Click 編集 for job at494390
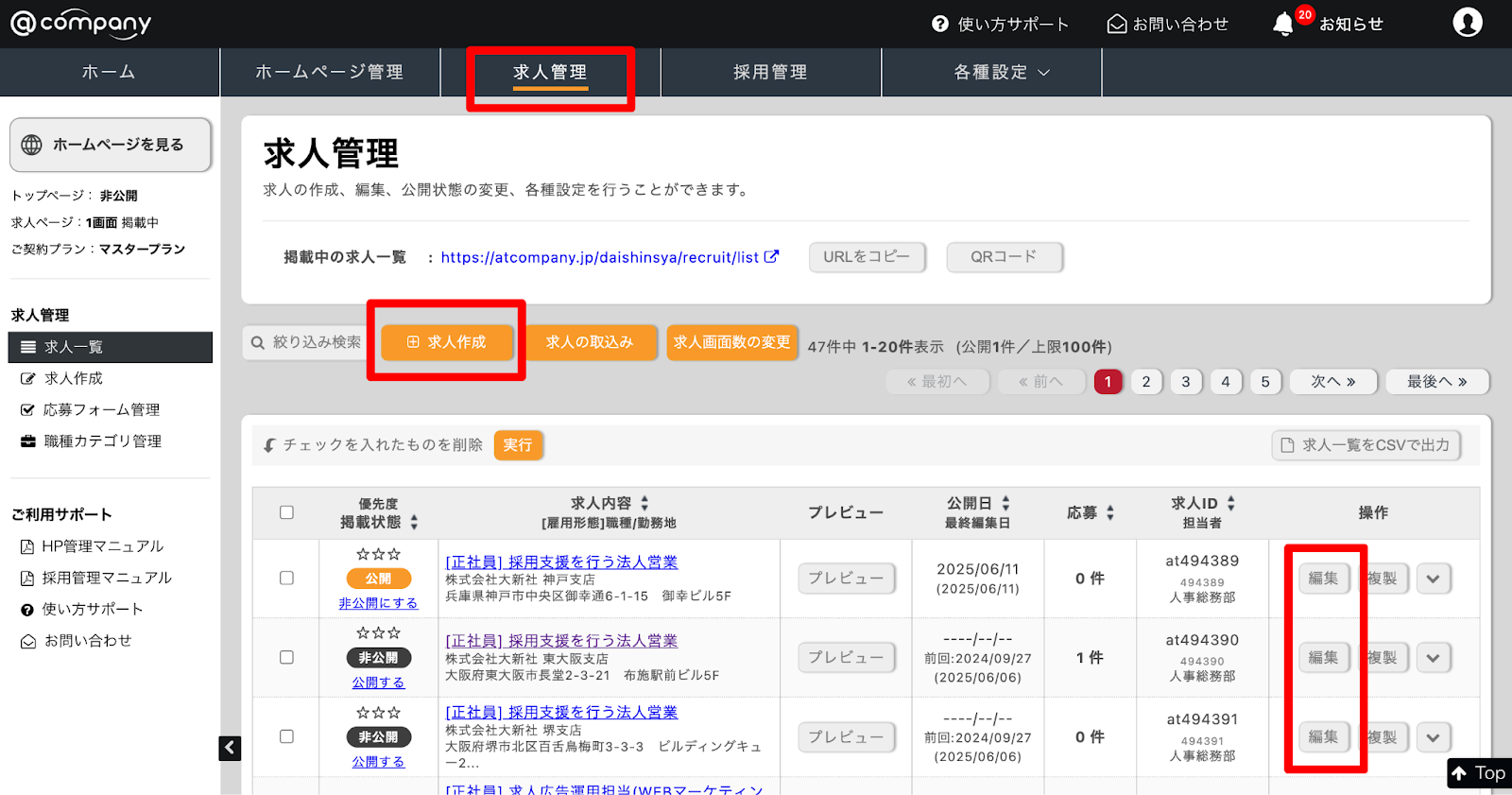Screen dimensions: 1512x795 1323,657
